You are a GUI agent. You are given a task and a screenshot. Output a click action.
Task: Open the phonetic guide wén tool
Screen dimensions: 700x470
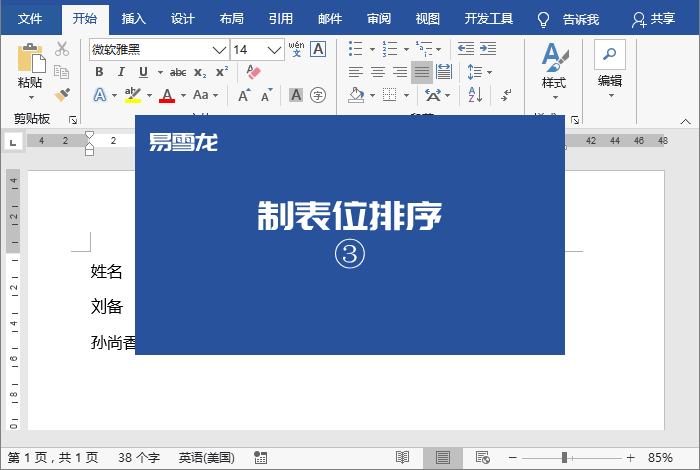coord(296,49)
